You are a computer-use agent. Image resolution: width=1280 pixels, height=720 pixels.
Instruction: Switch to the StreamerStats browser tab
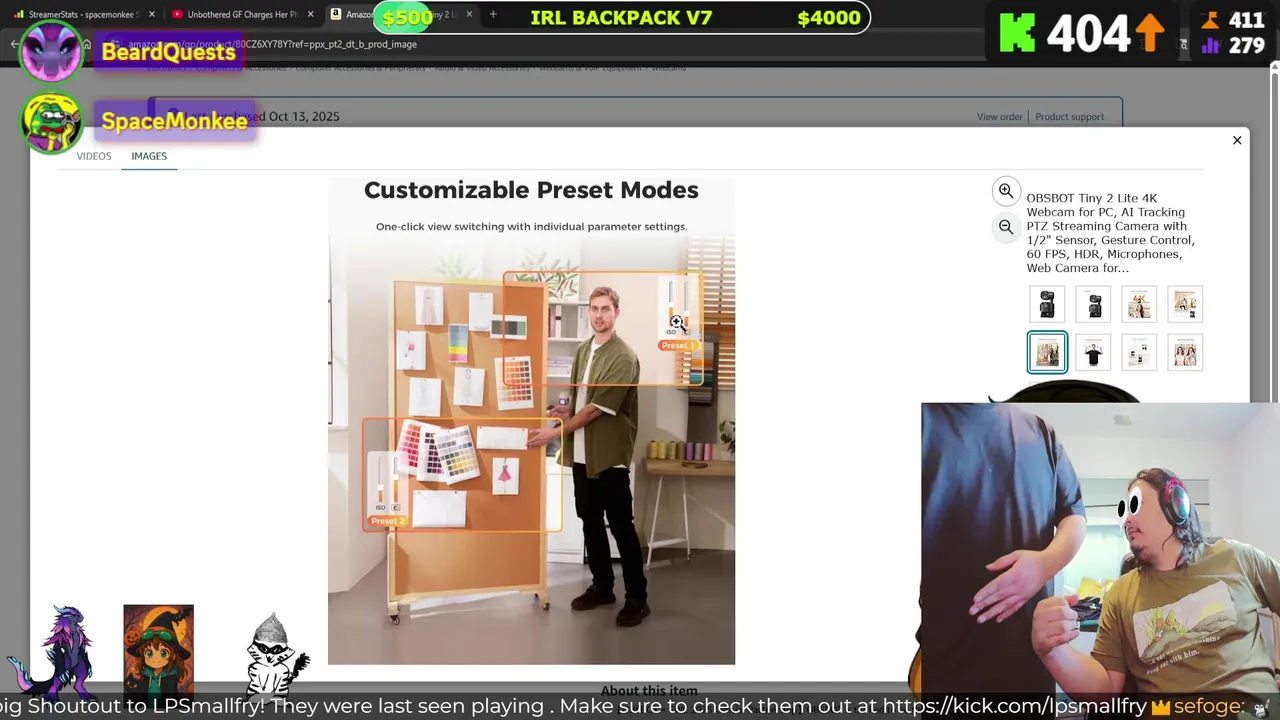(x=84, y=14)
